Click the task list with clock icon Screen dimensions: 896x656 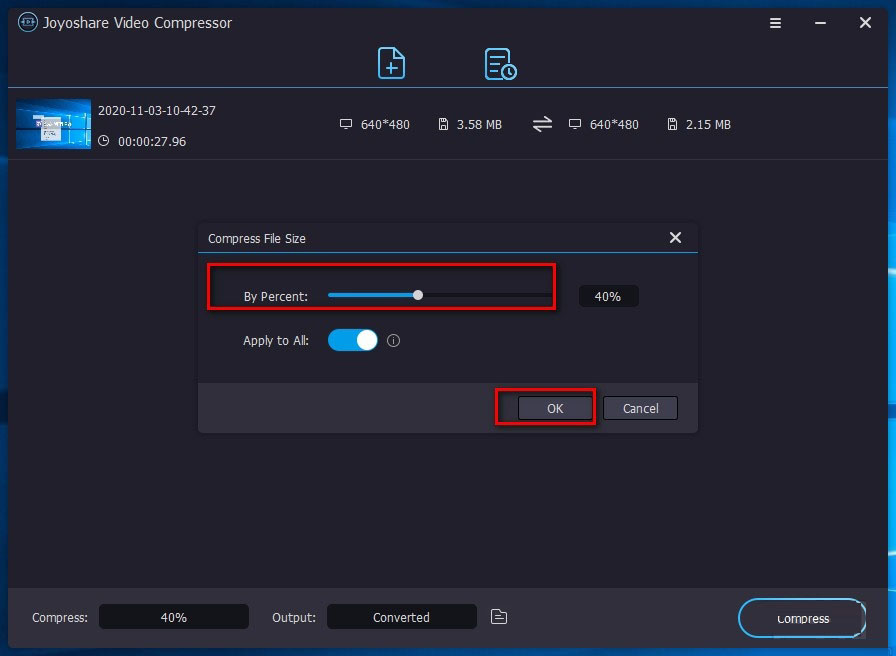499,63
